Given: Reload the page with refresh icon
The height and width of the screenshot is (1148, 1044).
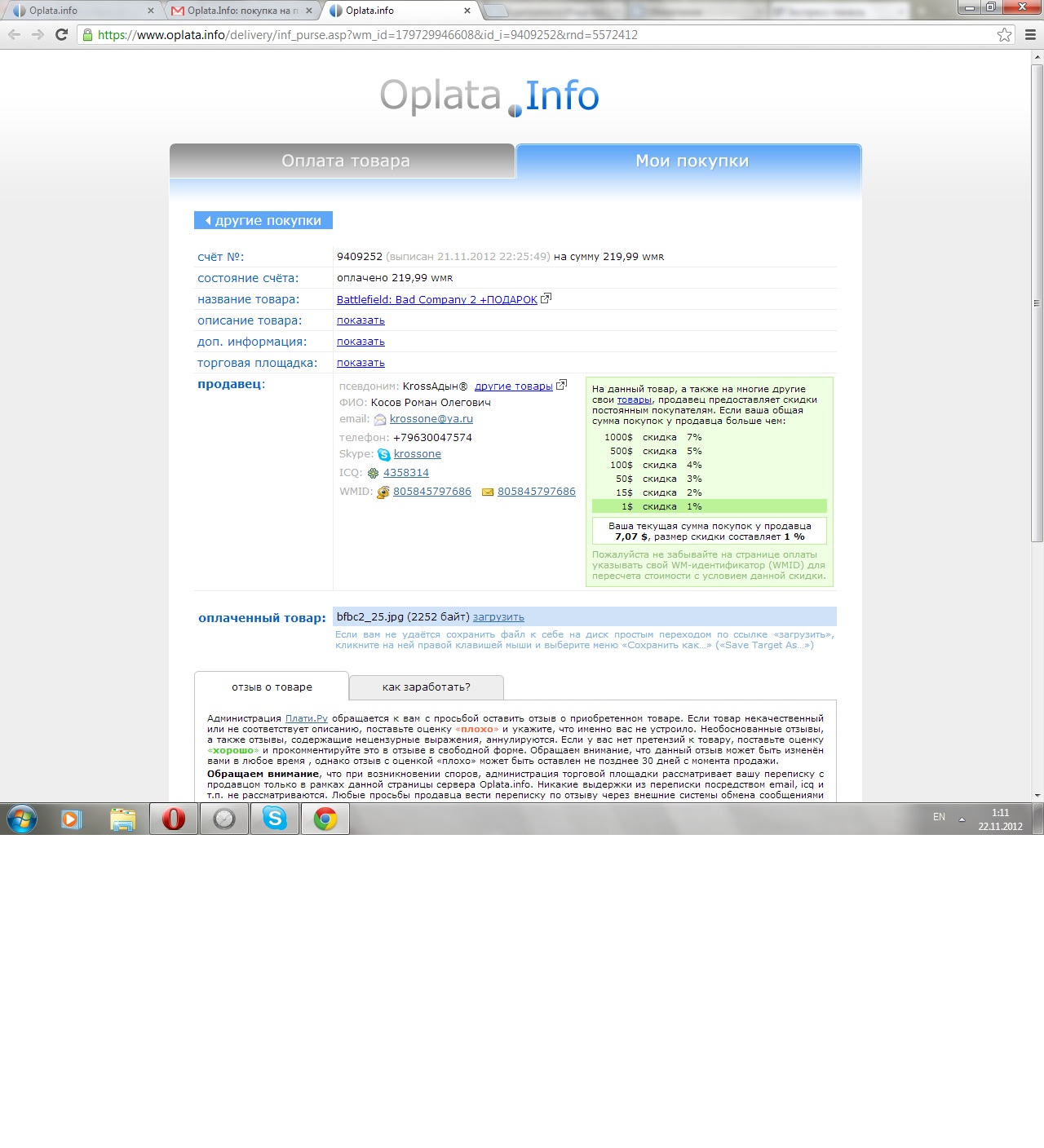Looking at the screenshot, I should tap(61, 35).
